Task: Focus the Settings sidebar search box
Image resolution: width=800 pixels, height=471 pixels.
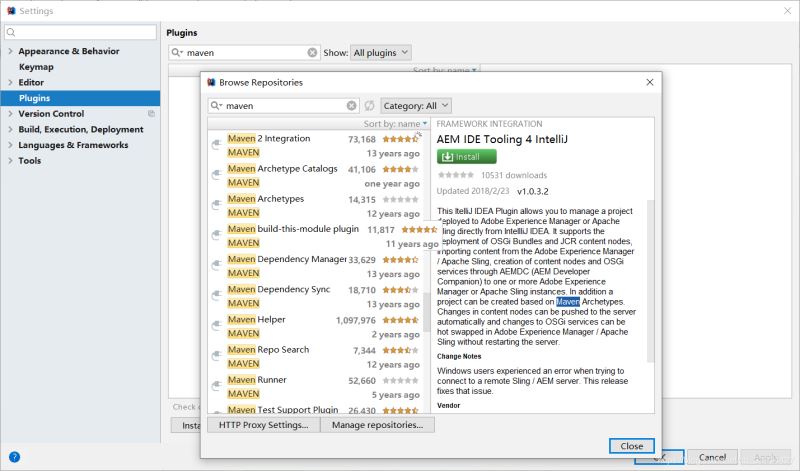Action: (x=81, y=32)
